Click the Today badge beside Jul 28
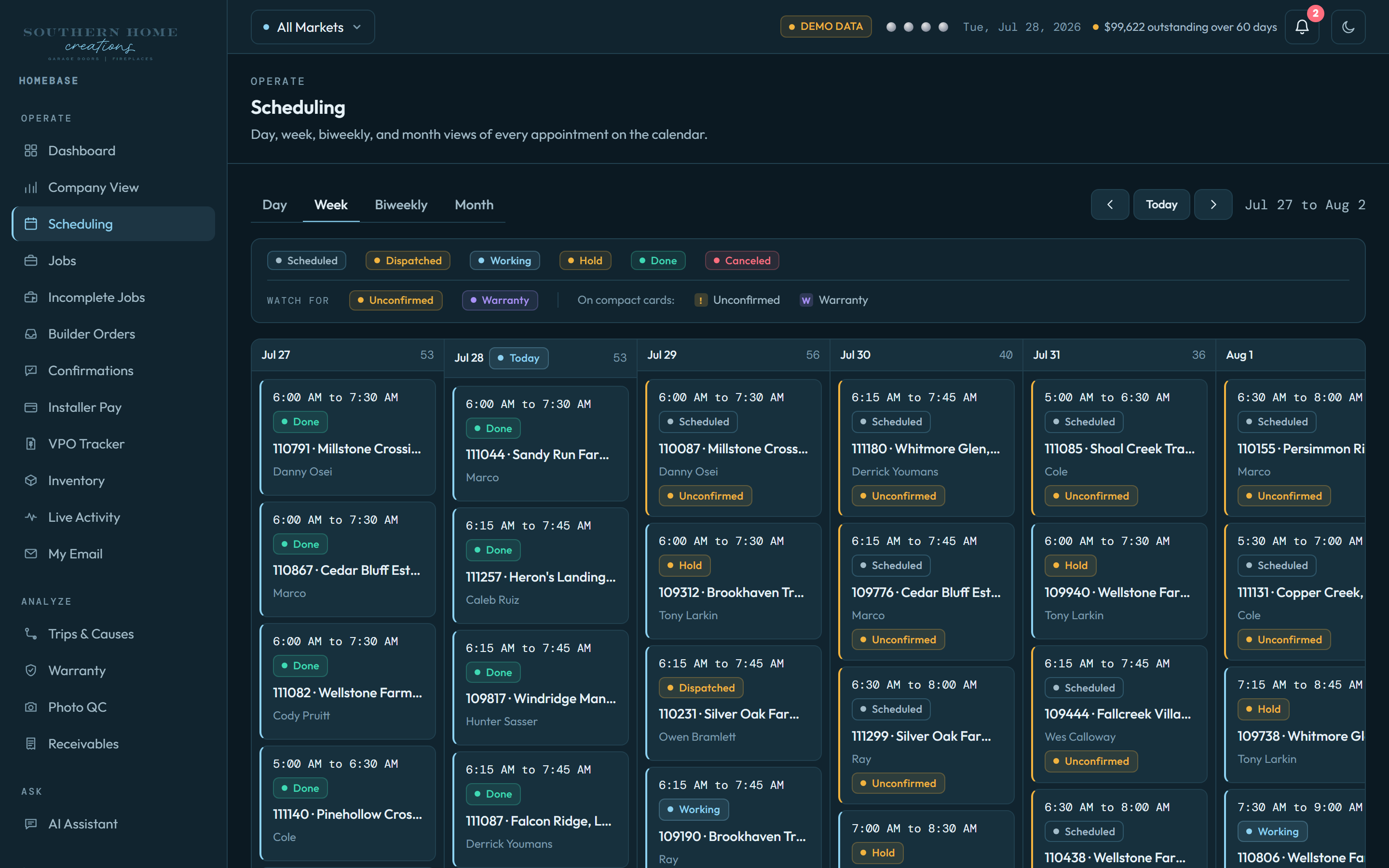 pyautogui.click(x=519, y=358)
